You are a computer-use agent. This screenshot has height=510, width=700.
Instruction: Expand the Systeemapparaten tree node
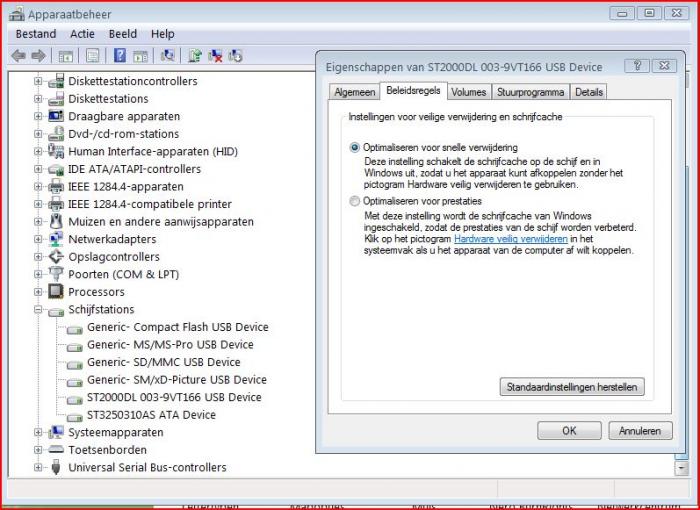tap(38, 432)
